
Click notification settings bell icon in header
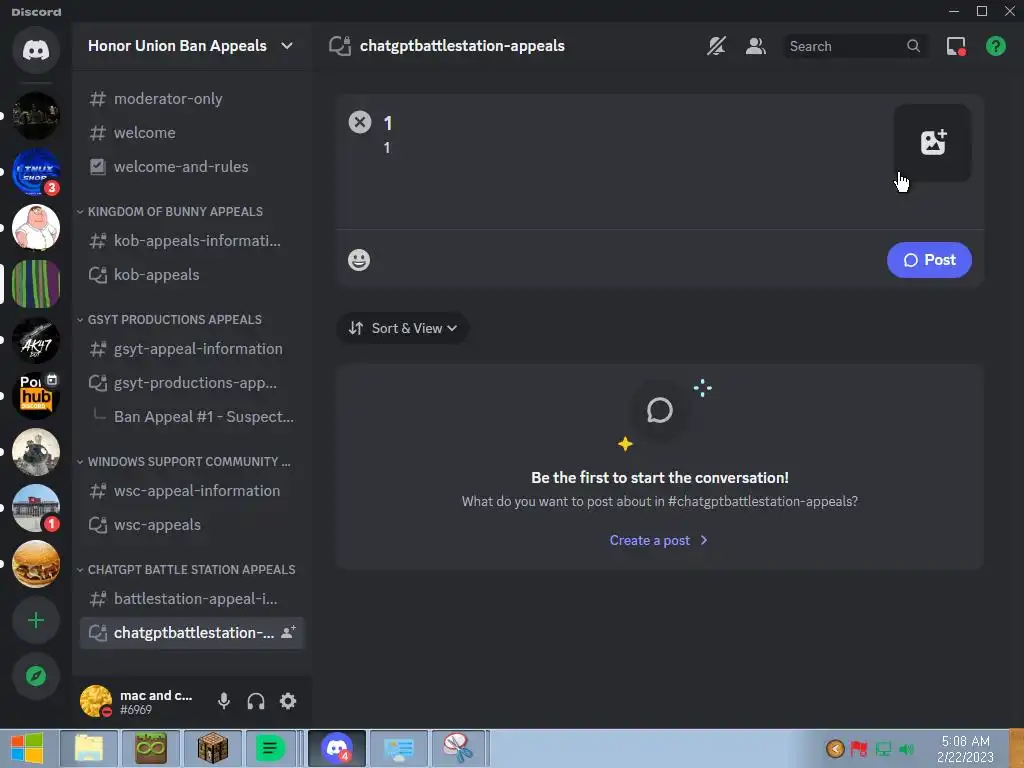tap(716, 46)
